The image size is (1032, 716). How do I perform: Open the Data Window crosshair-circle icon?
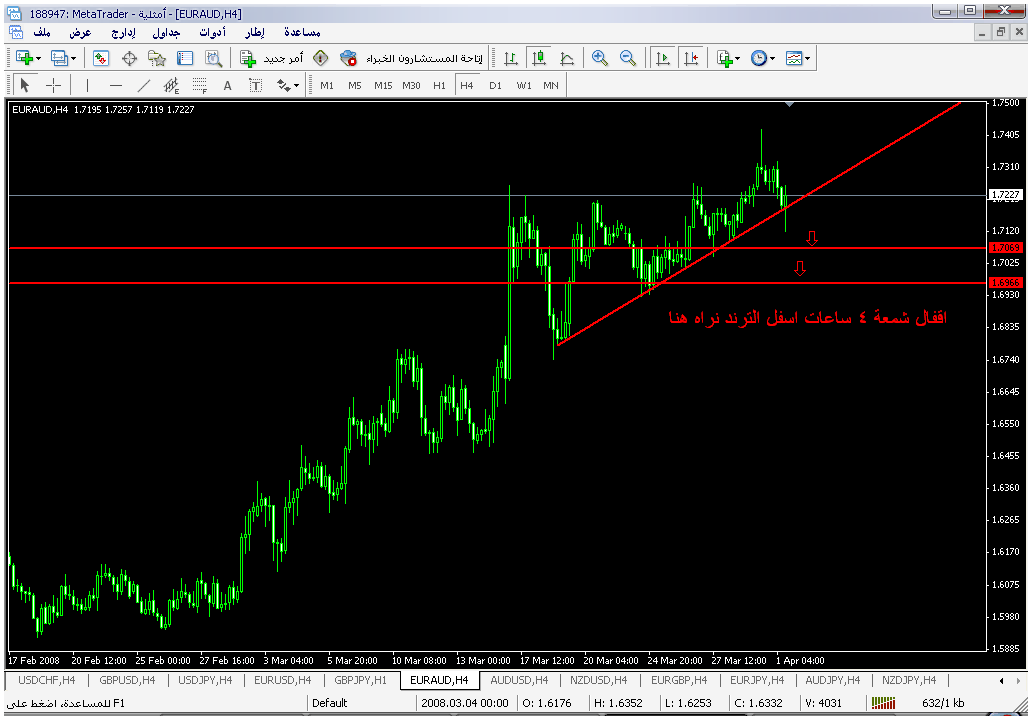pyautogui.click(x=129, y=58)
